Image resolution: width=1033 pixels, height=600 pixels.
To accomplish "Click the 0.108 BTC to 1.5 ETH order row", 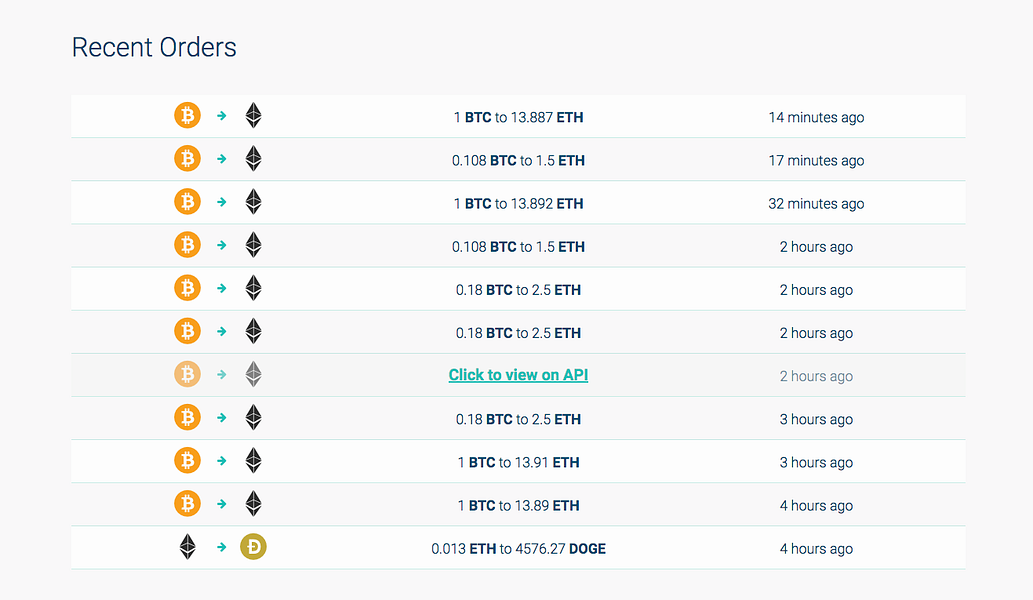I will tap(517, 160).
